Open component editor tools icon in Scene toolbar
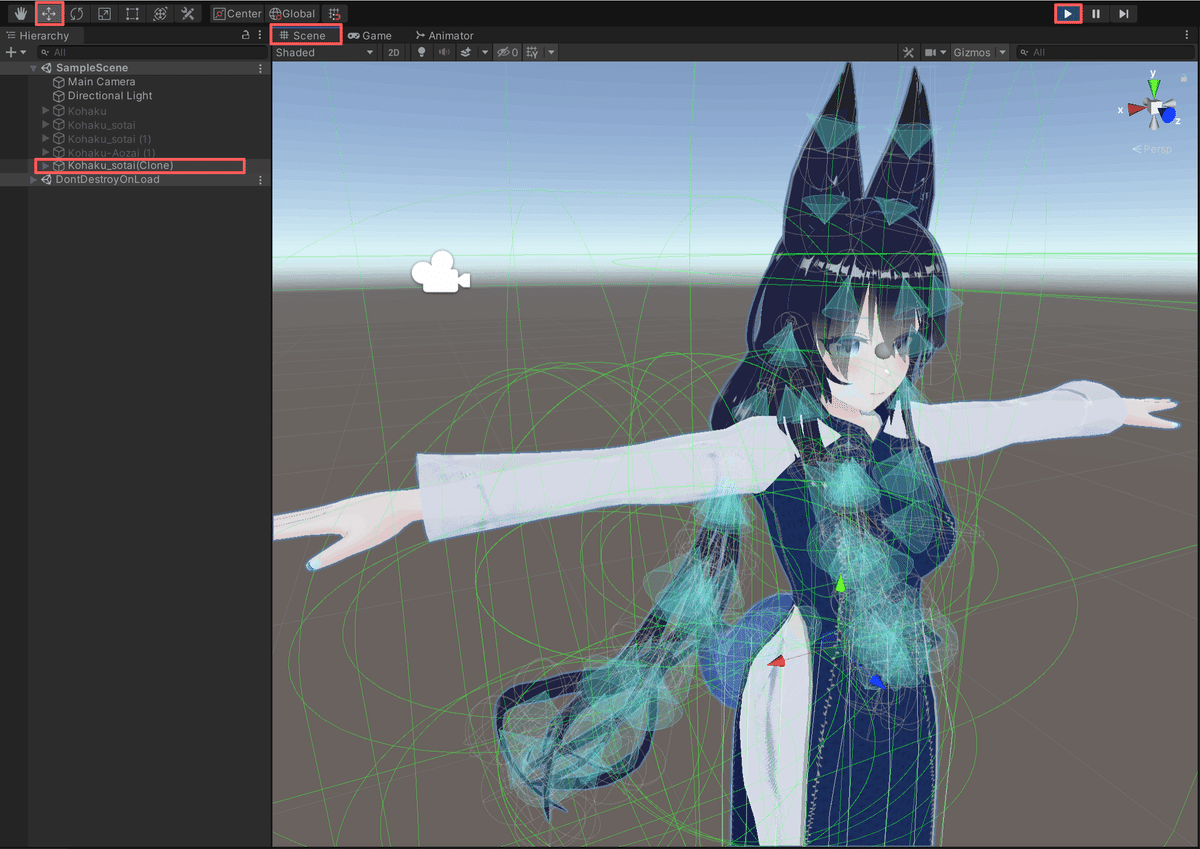 [x=908, y=52]
